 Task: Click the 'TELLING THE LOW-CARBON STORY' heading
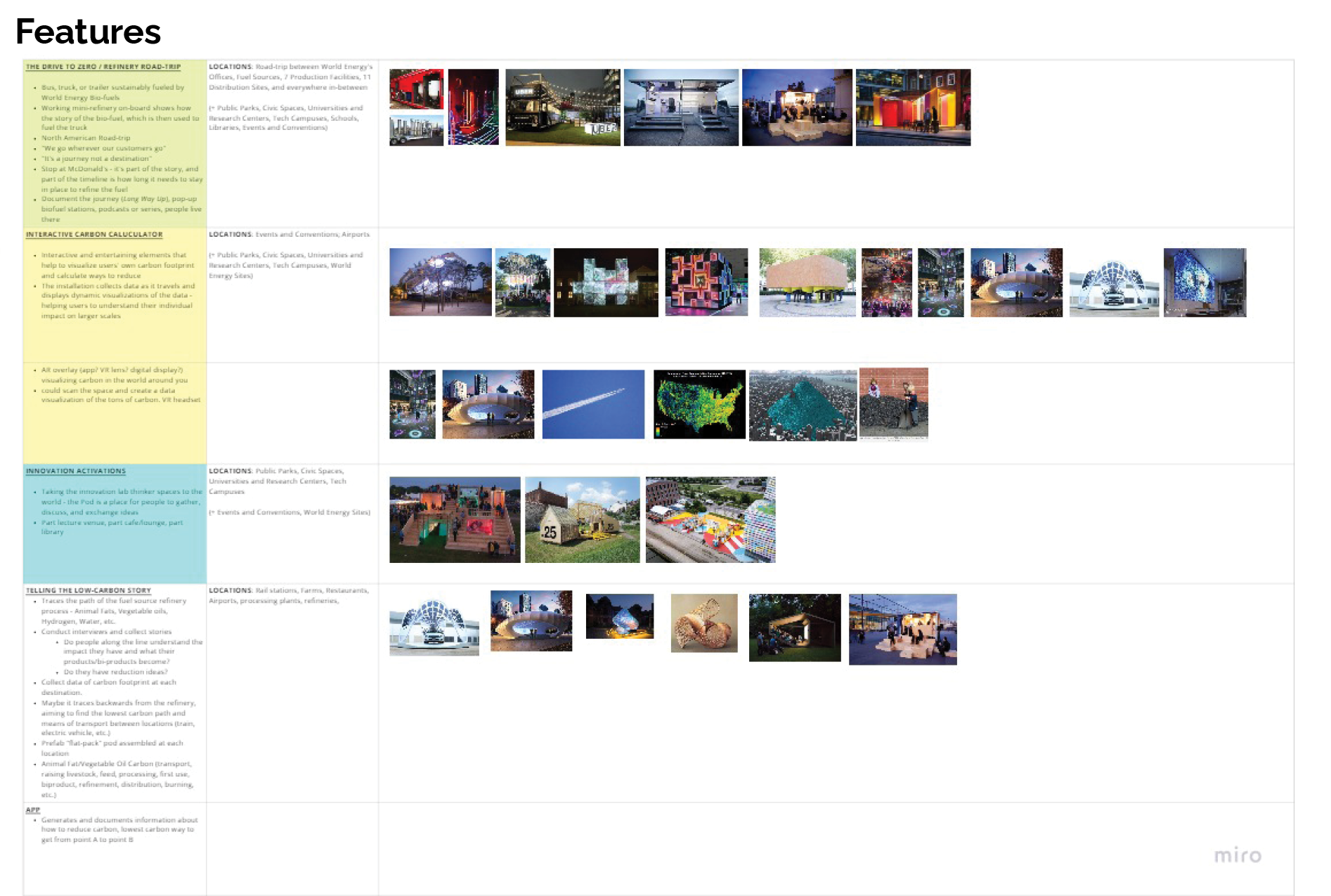pos(89,591)
